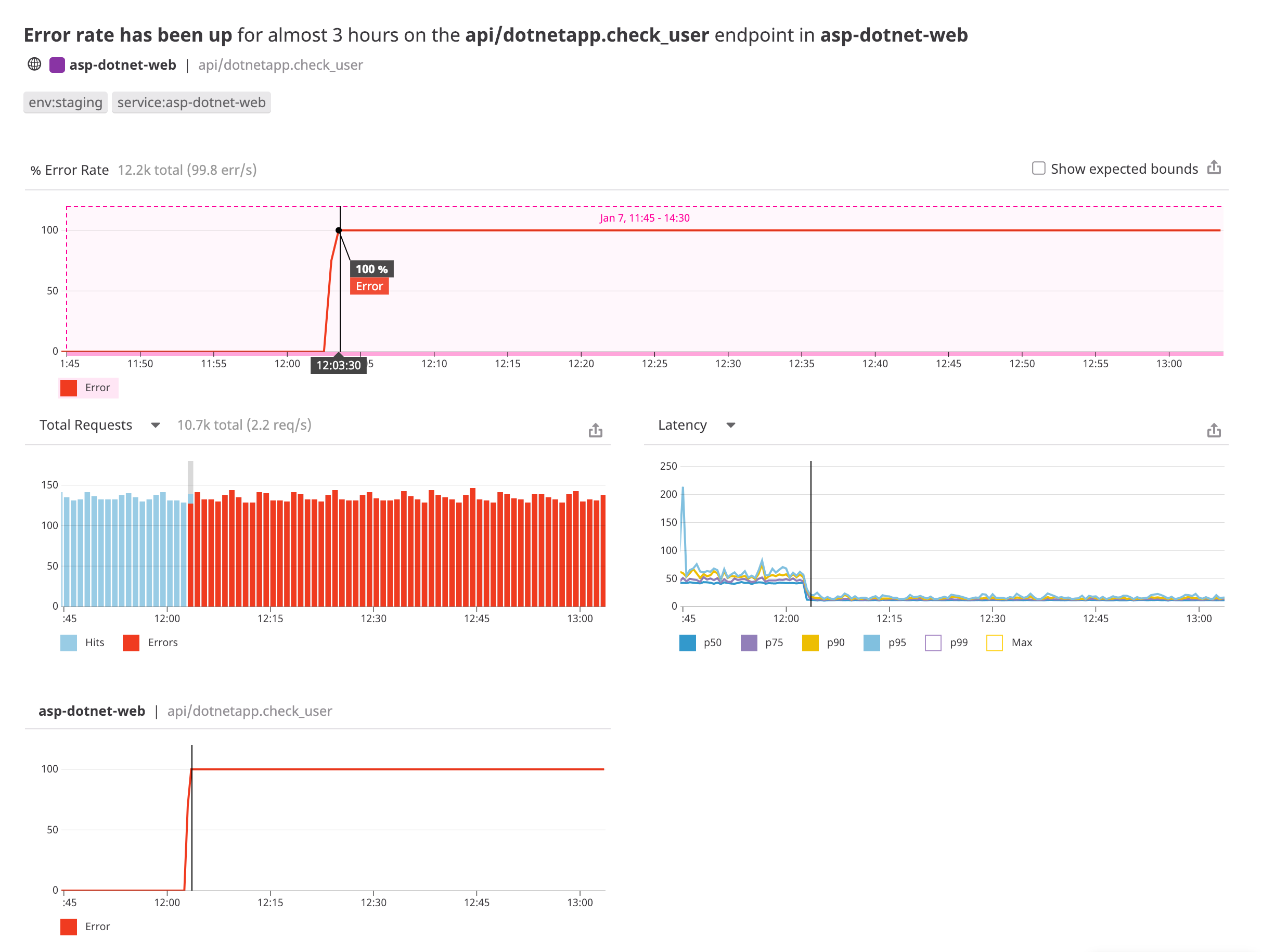
Task: Open the Total Requests metric dropdown
Action: 155,425
